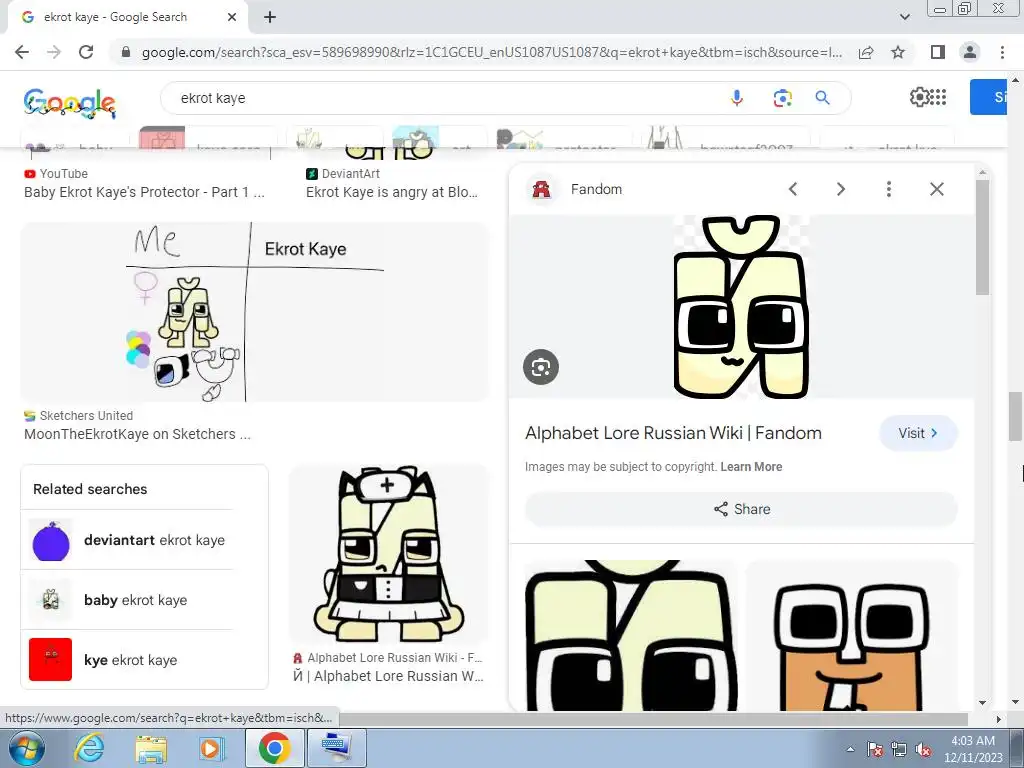Viewport: 1024px width, 768px height.
Task: Open Windows Media Player from taskbar
Action: (x=212, y=748)
